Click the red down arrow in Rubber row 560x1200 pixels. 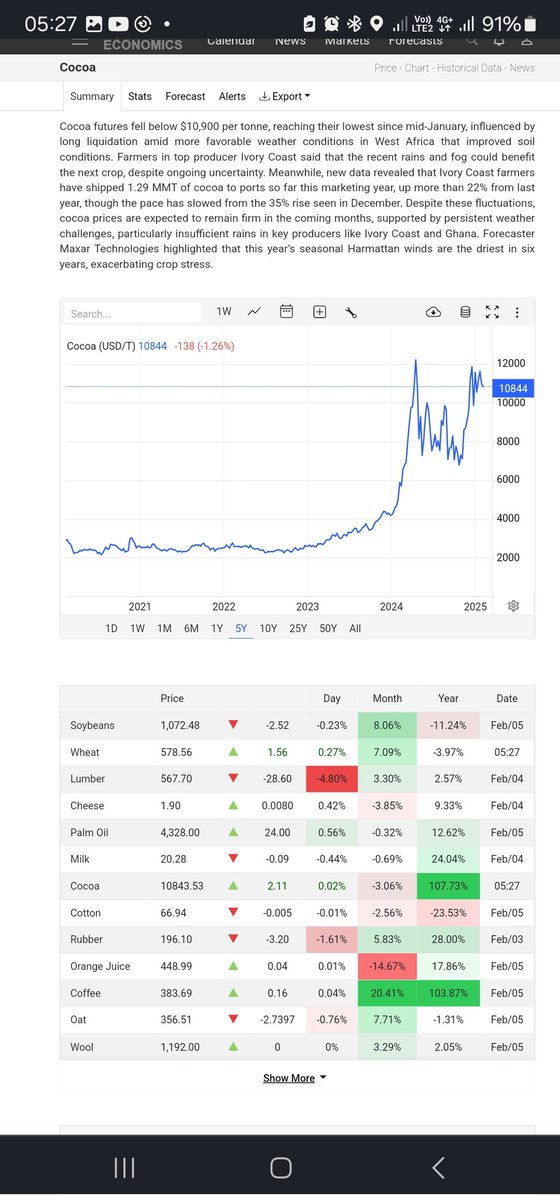(233, 941)
